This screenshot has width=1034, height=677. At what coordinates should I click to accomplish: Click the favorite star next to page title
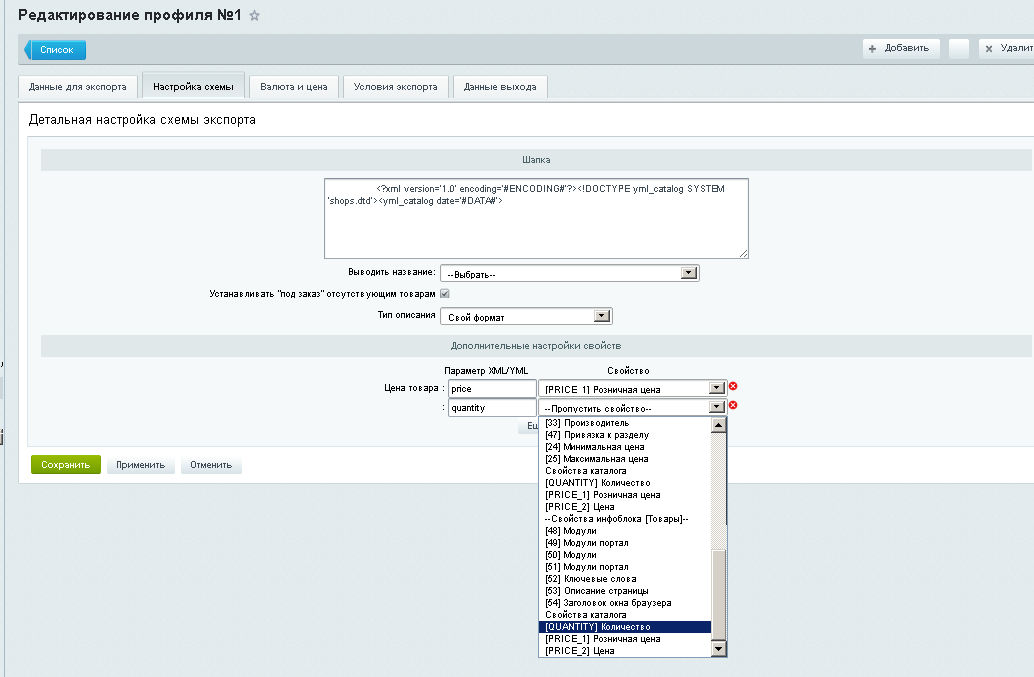(254, 16)
